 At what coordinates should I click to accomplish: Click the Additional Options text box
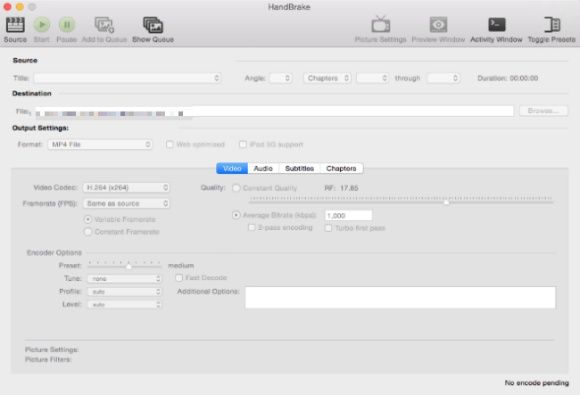click(x=400, y=297)
